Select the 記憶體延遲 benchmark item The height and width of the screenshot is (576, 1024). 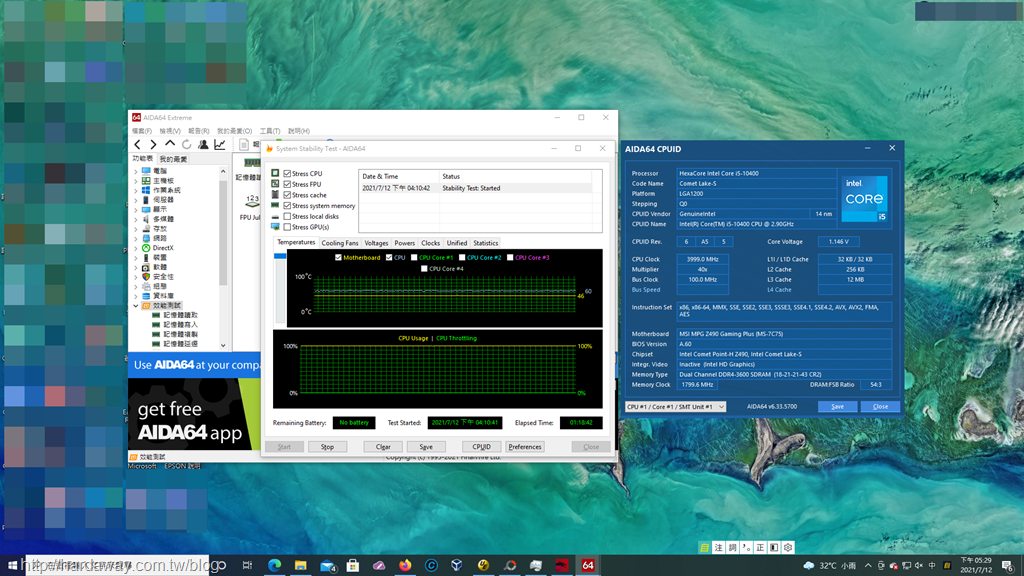tap(180, 344)
